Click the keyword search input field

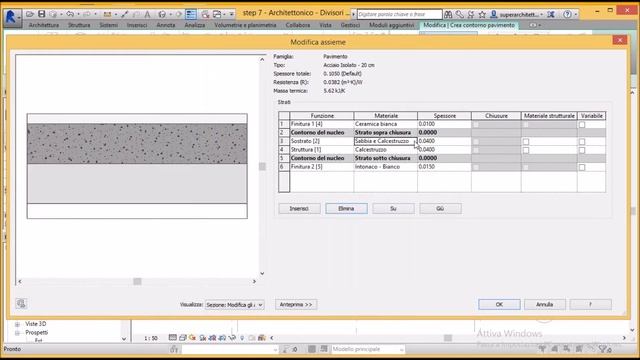point(399,14)
